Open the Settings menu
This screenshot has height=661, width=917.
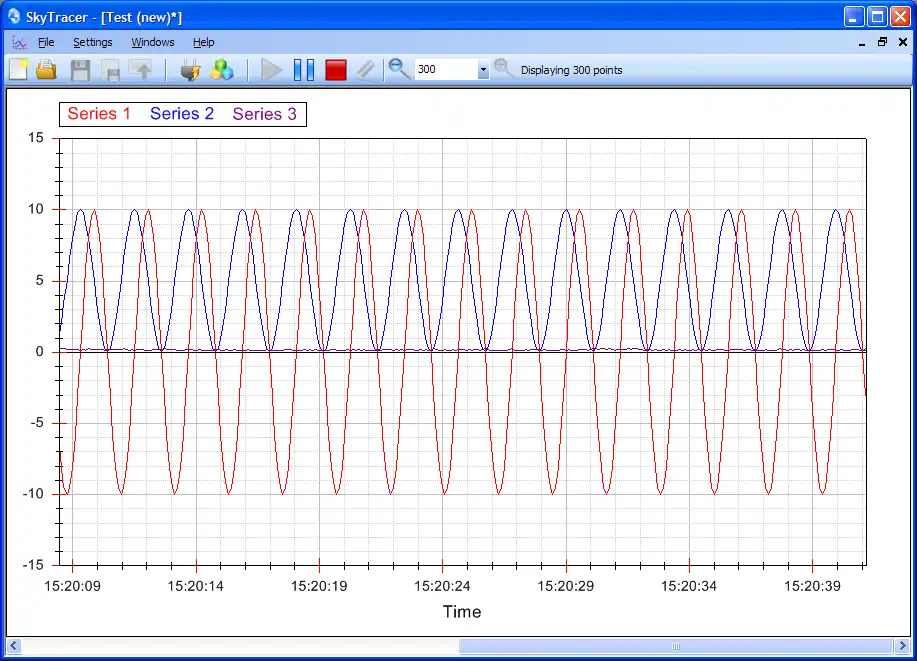point(93,42)
